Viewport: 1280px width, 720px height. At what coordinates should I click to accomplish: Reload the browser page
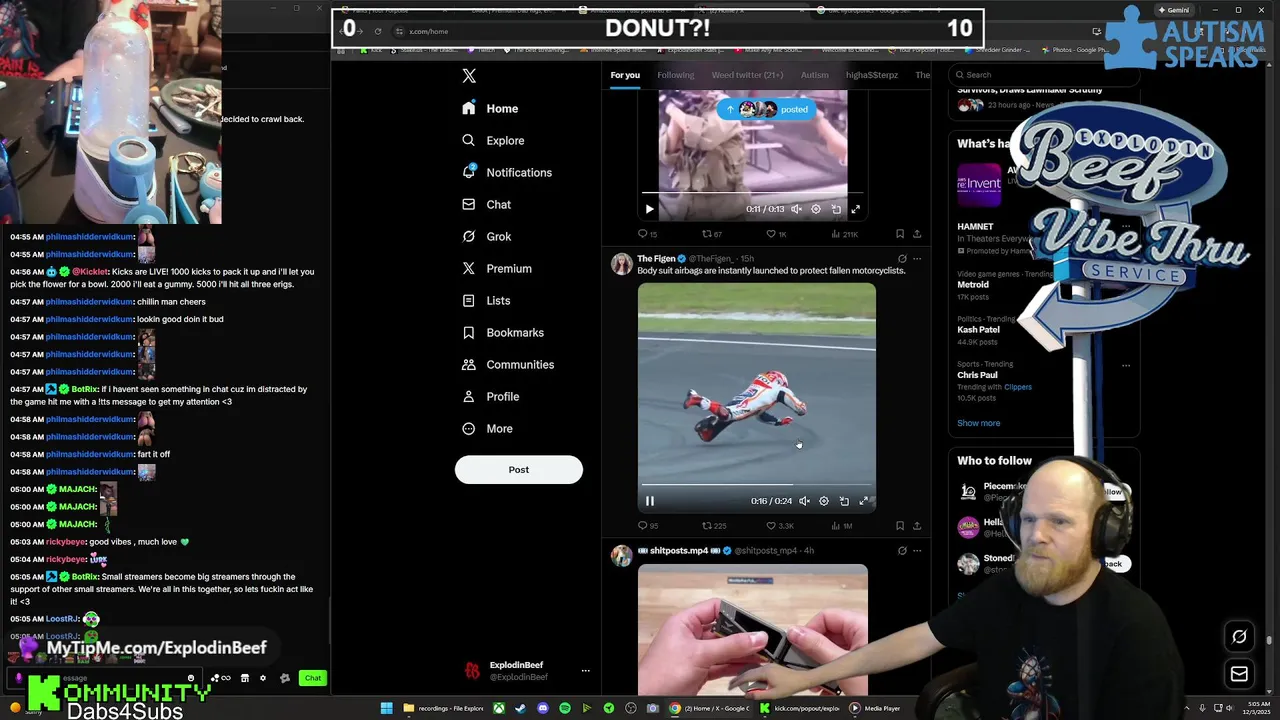point(378,31)
